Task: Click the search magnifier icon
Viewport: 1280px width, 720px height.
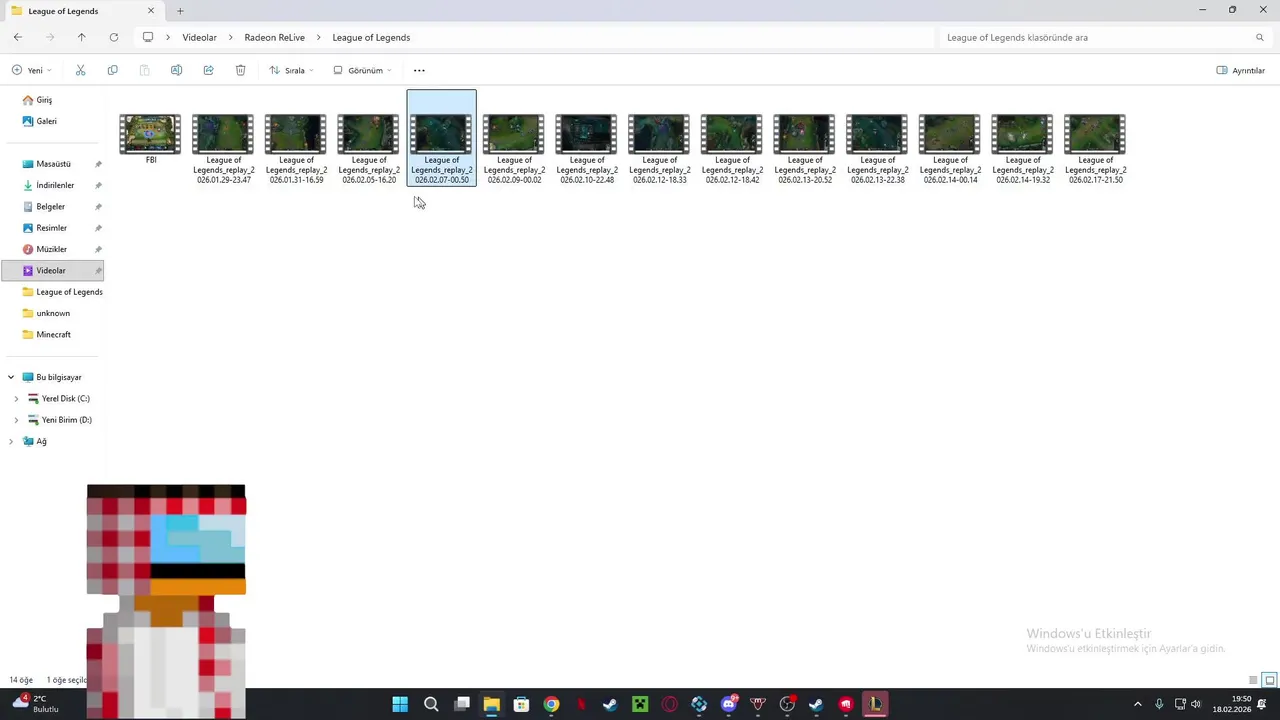Action: click(1260, 37)
